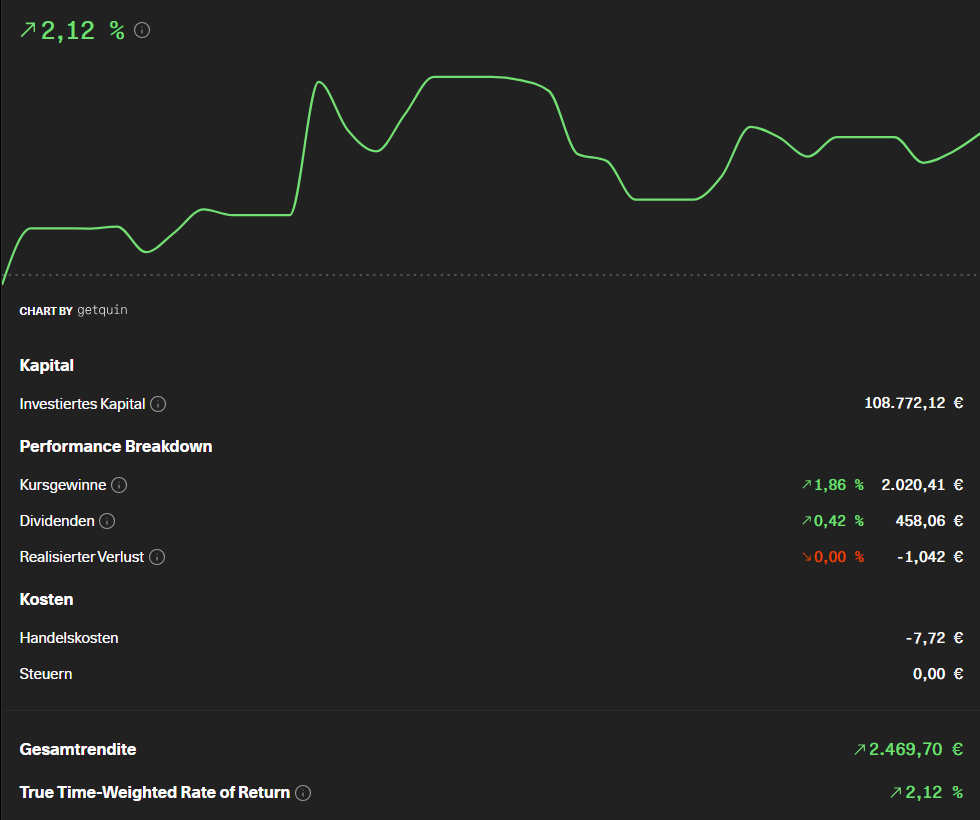Click the green up arrow next to 2.469,70 €
Screen dimensions: 980x820
click(860, 749)
